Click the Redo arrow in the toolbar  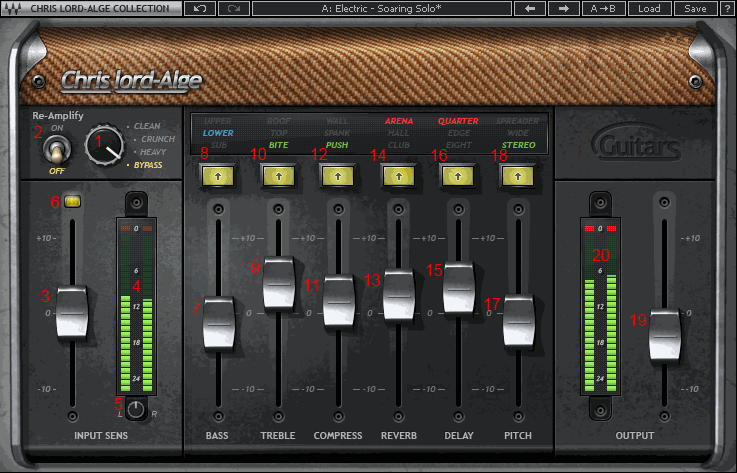click(x=233, y=8)
